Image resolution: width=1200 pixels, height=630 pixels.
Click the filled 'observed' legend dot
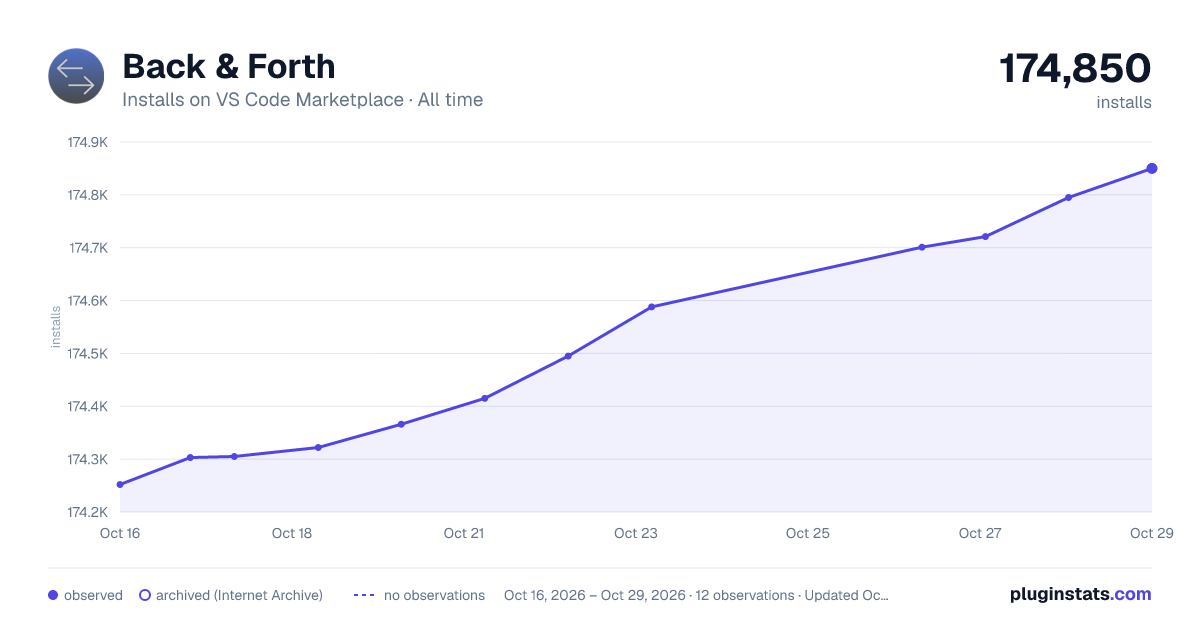pyautogui.click(x=53, y=595)
